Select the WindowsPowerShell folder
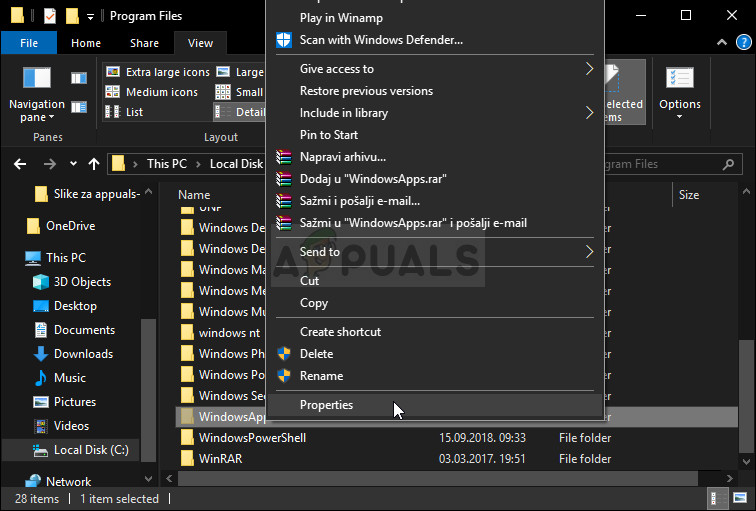 tap(243, 438)
